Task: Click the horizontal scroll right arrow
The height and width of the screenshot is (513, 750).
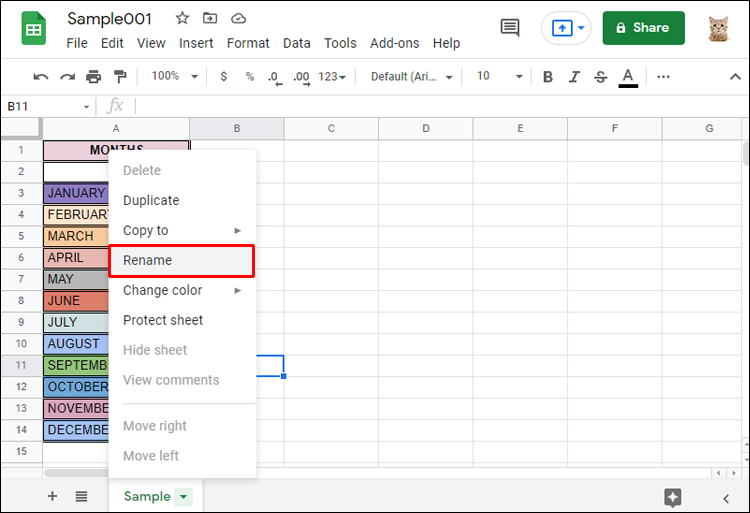Action: (734, 473)
